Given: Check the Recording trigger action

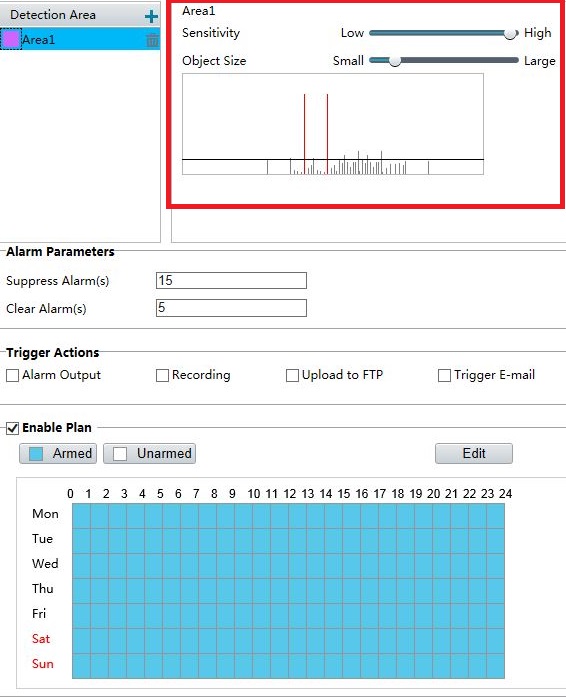Looking at the screenshot, I should point(162,376).
